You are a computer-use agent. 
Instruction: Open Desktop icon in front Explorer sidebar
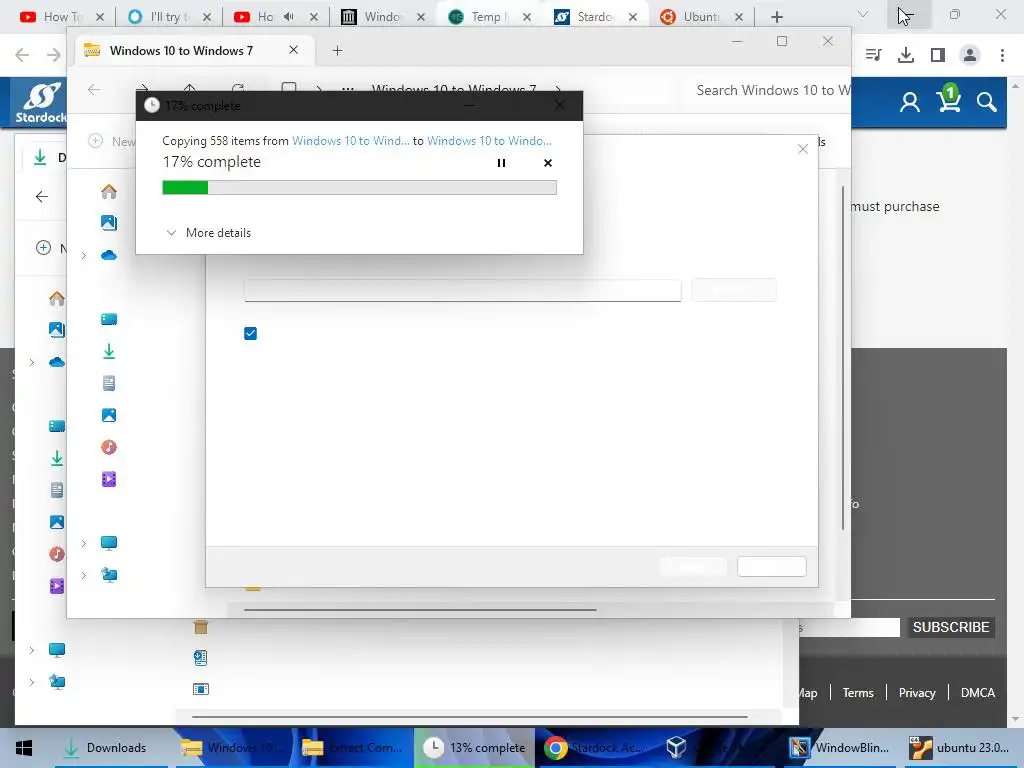pyautogui.click(x=109, y=319)
